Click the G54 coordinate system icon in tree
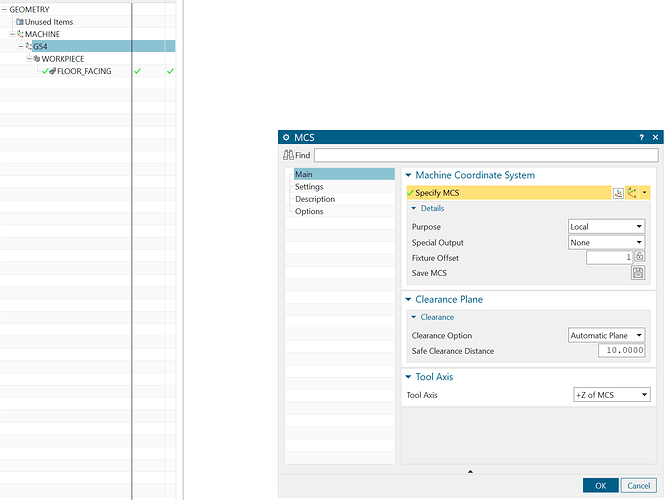Screen dimensions: 665x500 point(29,46)
